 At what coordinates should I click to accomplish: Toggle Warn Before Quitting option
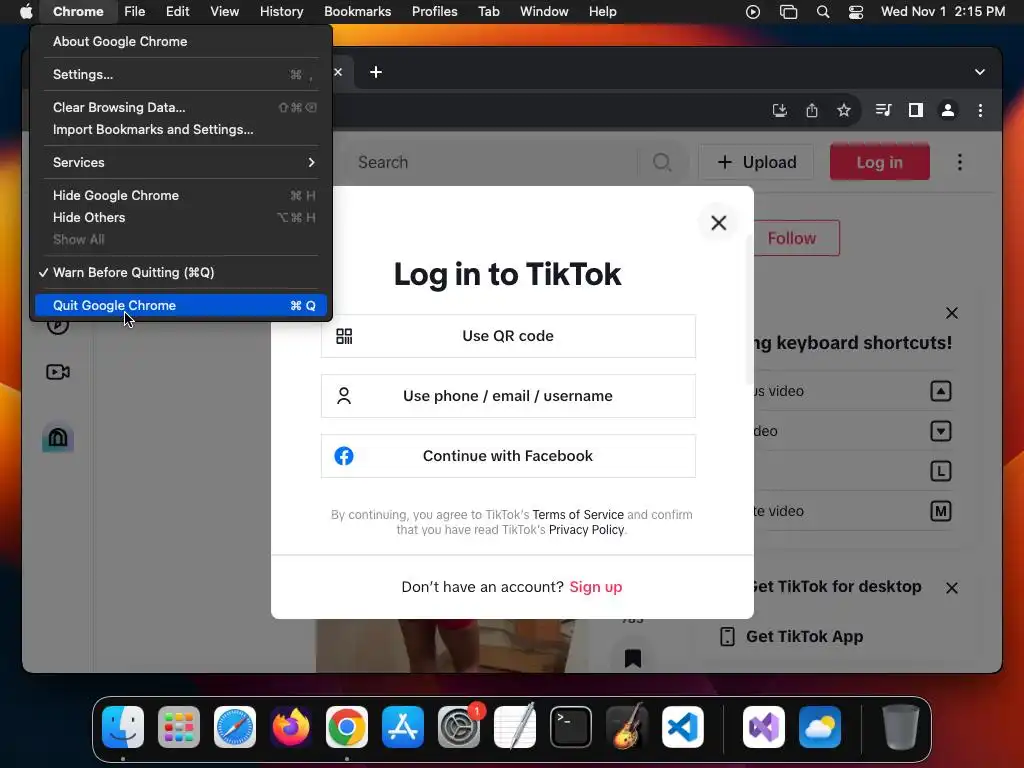coord(181,272)
